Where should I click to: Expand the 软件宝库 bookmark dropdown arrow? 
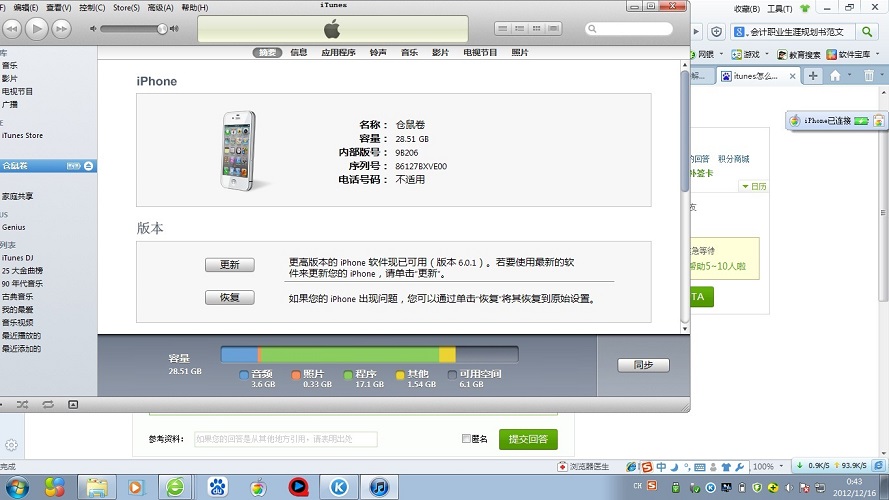pos(878,54)
